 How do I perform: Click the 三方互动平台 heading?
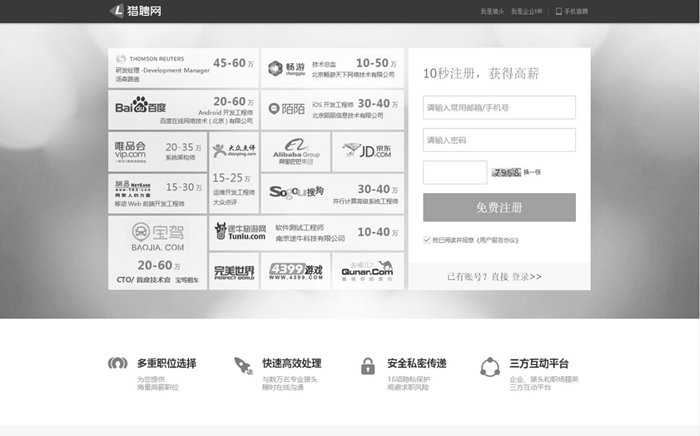coord(539,363)
